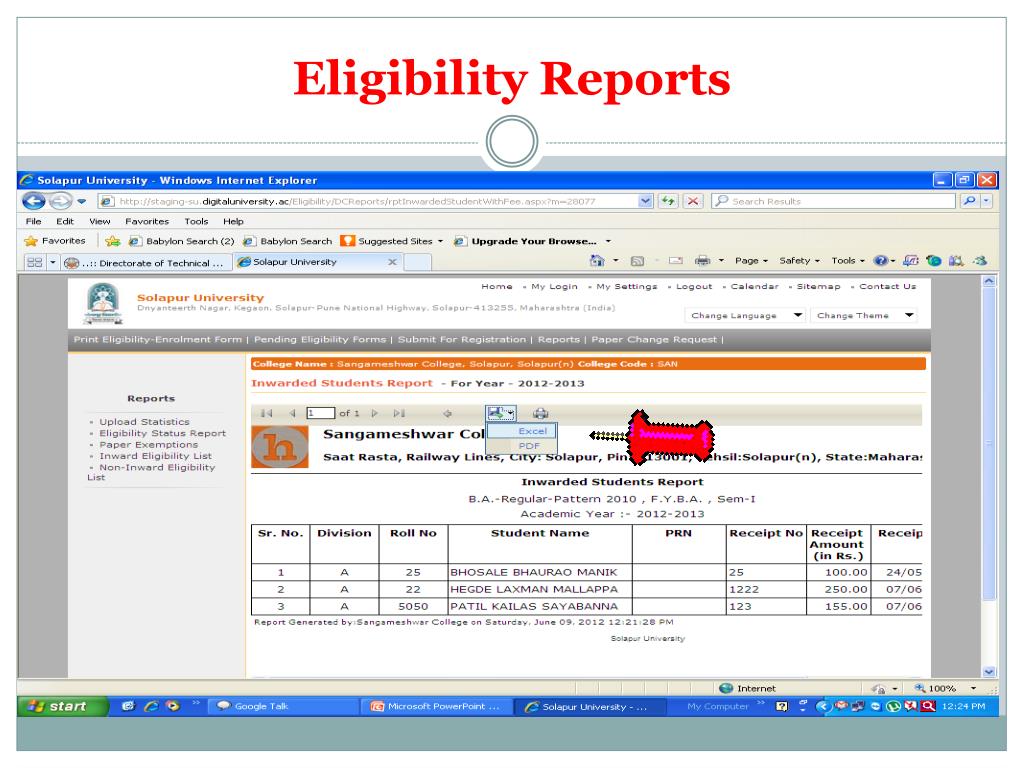
Task: Click the My Login link
Action: pyautogui.click(x=554, y=286)
